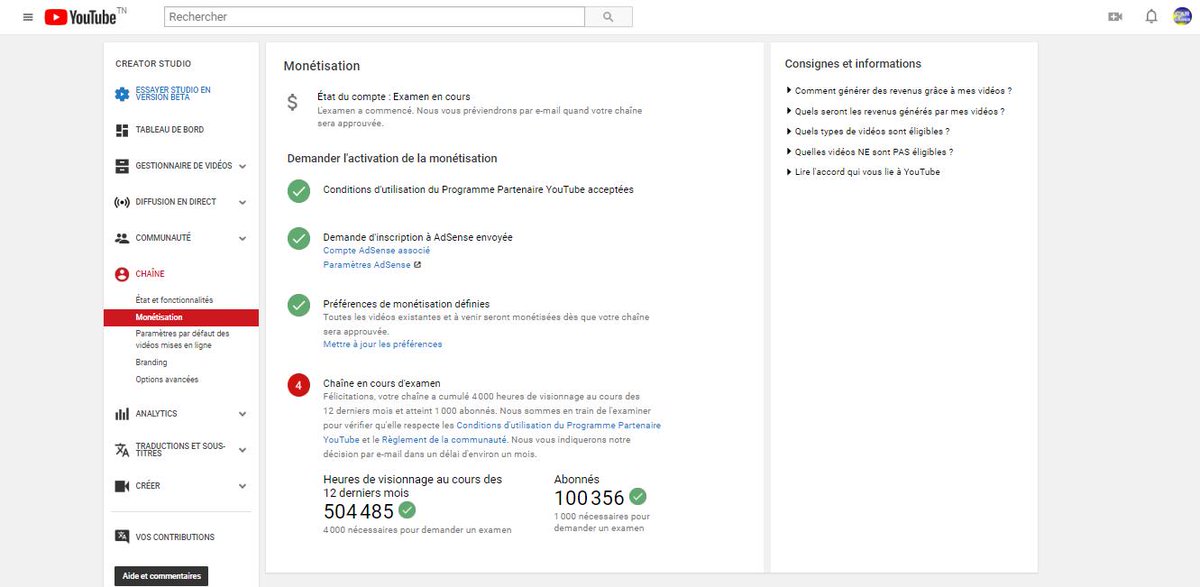Click Aide et commentaires button
The width and height of the screenshot is (1200, 587).
coord(161,576)
